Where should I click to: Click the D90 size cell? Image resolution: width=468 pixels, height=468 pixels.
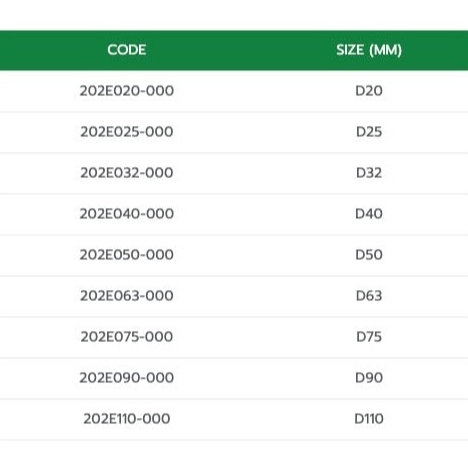pyautogui.click(x=369, y=378)
